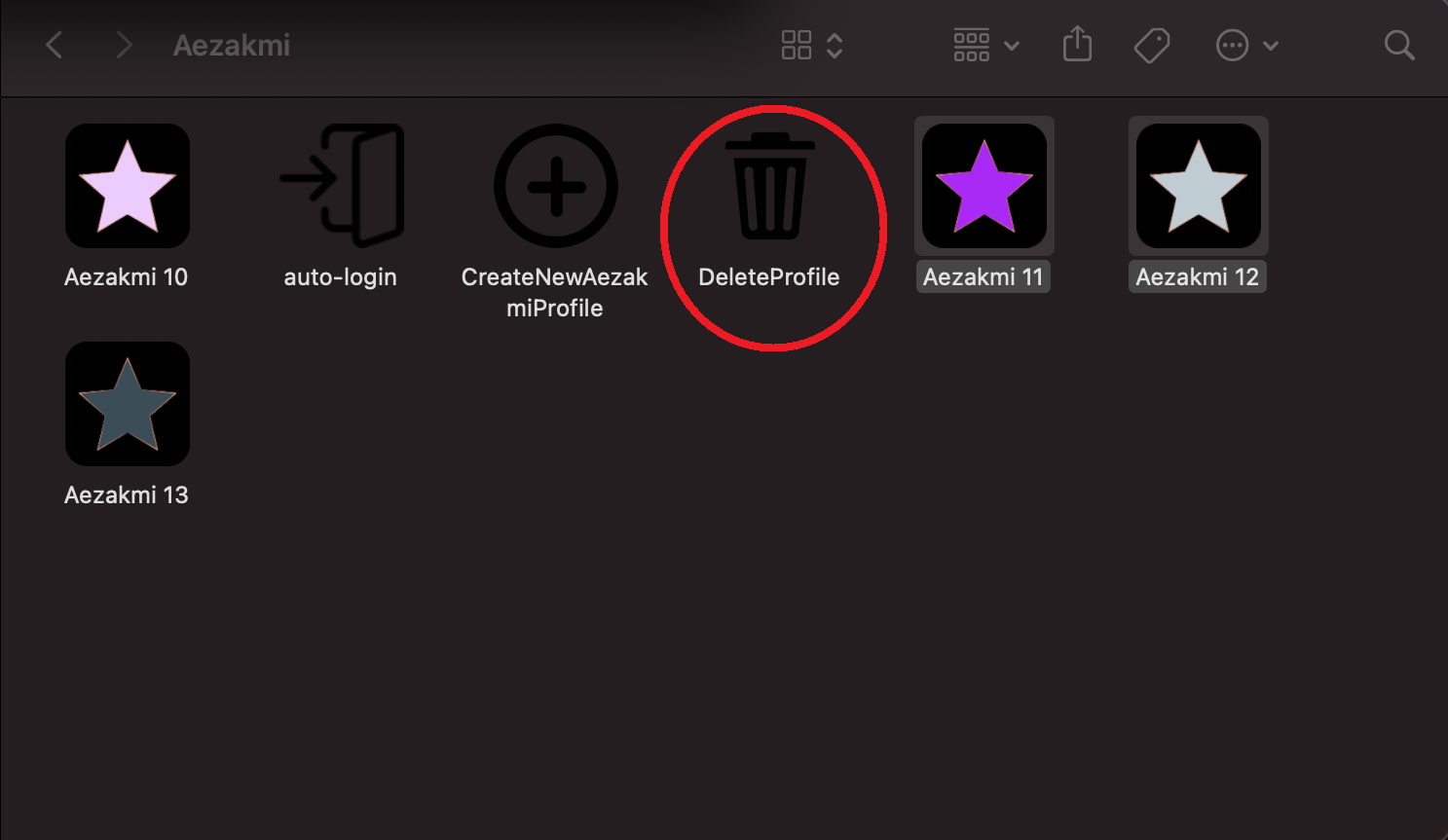The width and height of the screenshot is (1448, 840).
Task: Click the CreateNewAezakmiProfile file name
Action: [555, 292]
